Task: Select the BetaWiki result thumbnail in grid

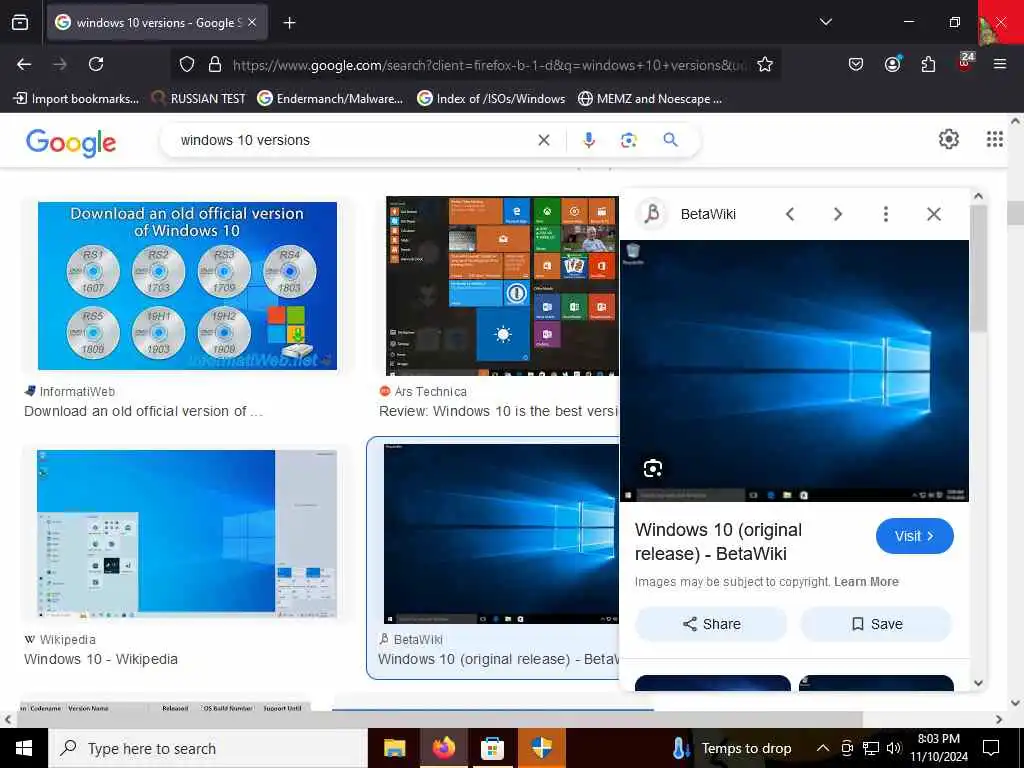Action: (500, 534)
